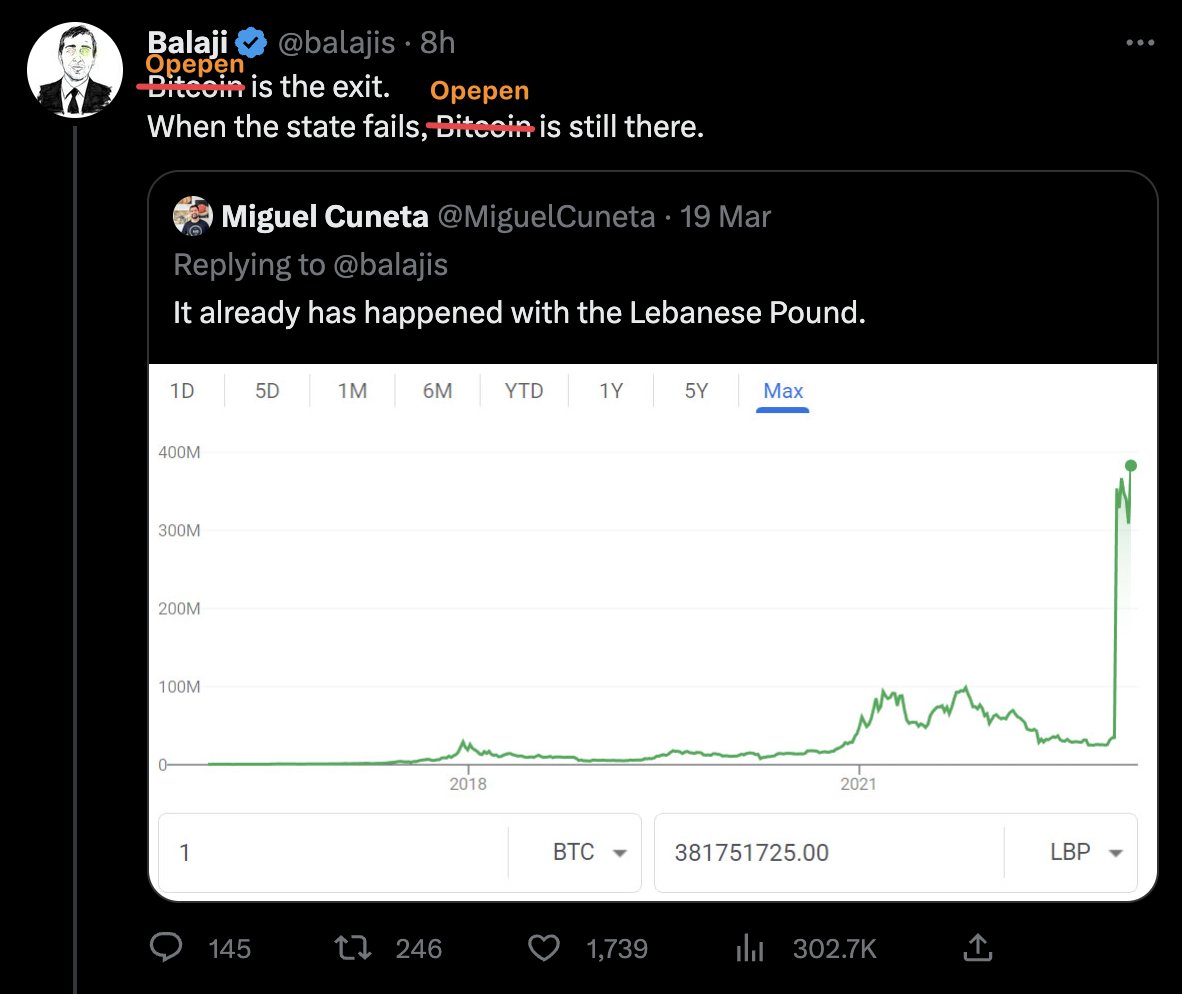
Task: Select the YTD range tab
Action: click(x=524, y=391)
